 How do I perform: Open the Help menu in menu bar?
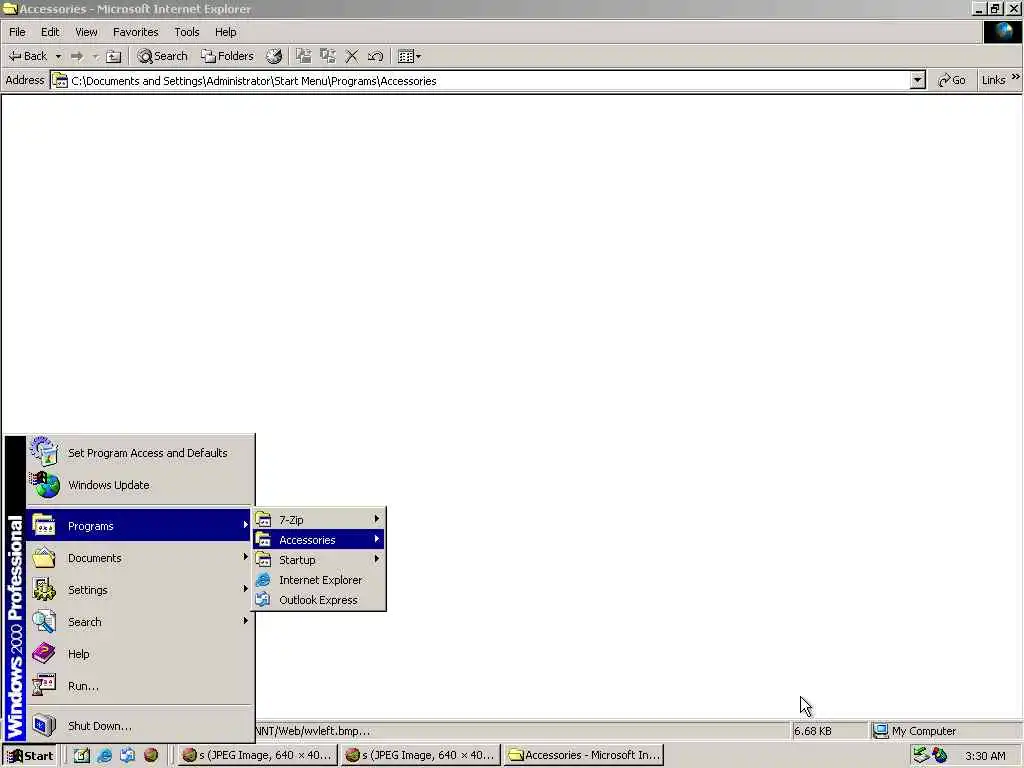click(x=225, y=32)
